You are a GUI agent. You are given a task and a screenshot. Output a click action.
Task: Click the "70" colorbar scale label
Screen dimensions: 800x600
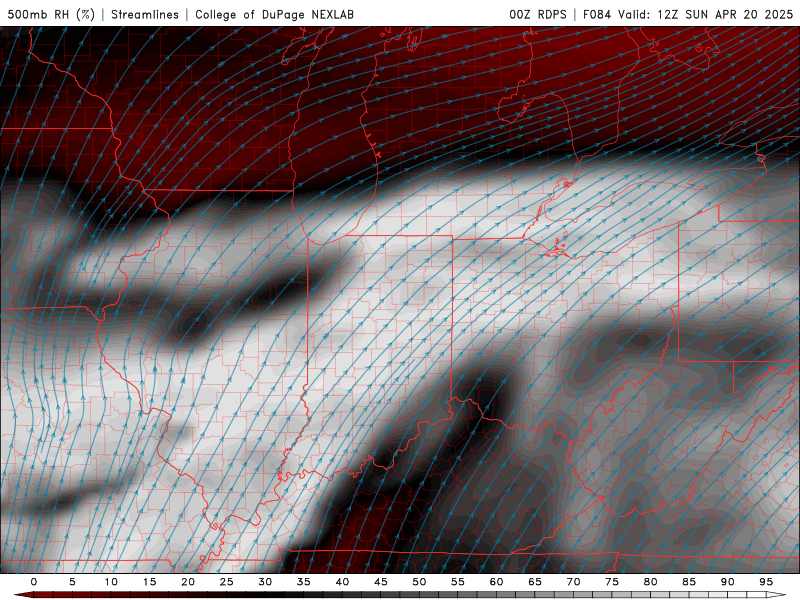(573, 582)
